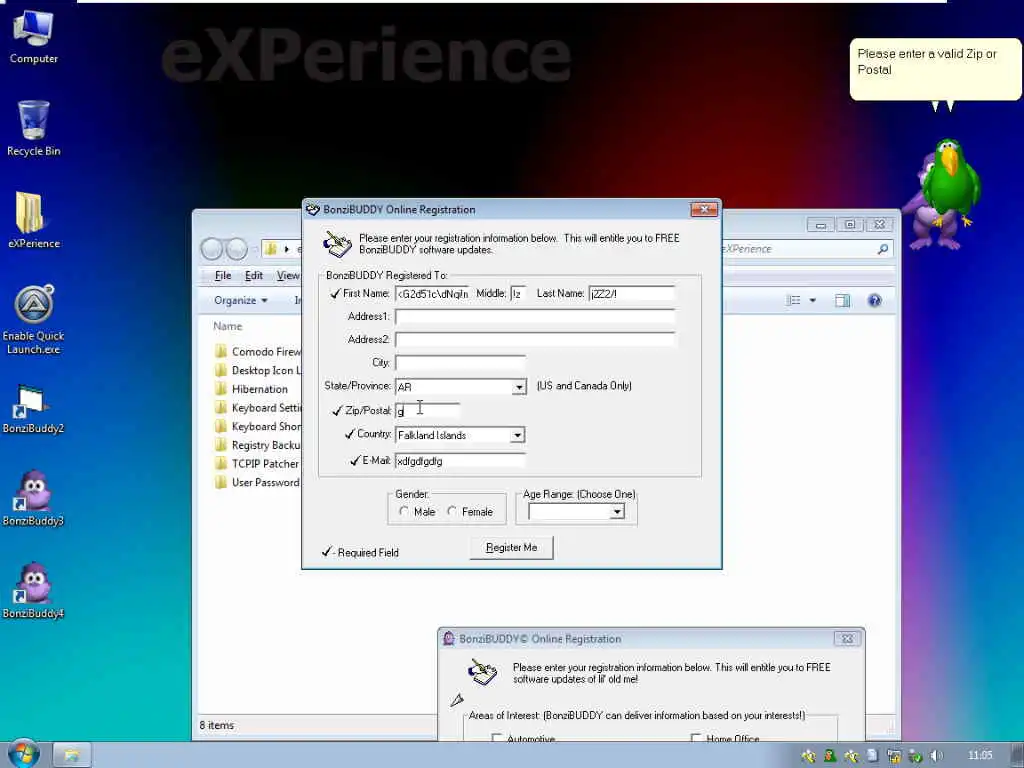This screenshot has width=1024, height=768.
Task: Select the eXPerience folder desktop icon
Action: [33, 220]
